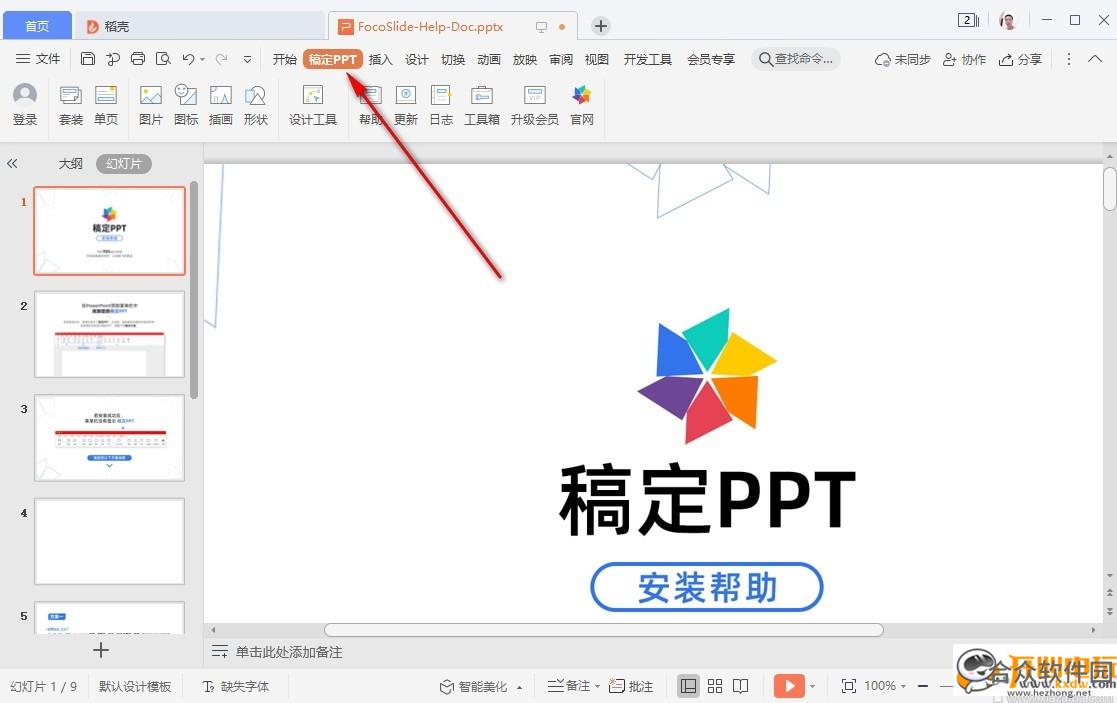
Task: Select slide 2 thumbnail
Action: (x=110, y=334)
